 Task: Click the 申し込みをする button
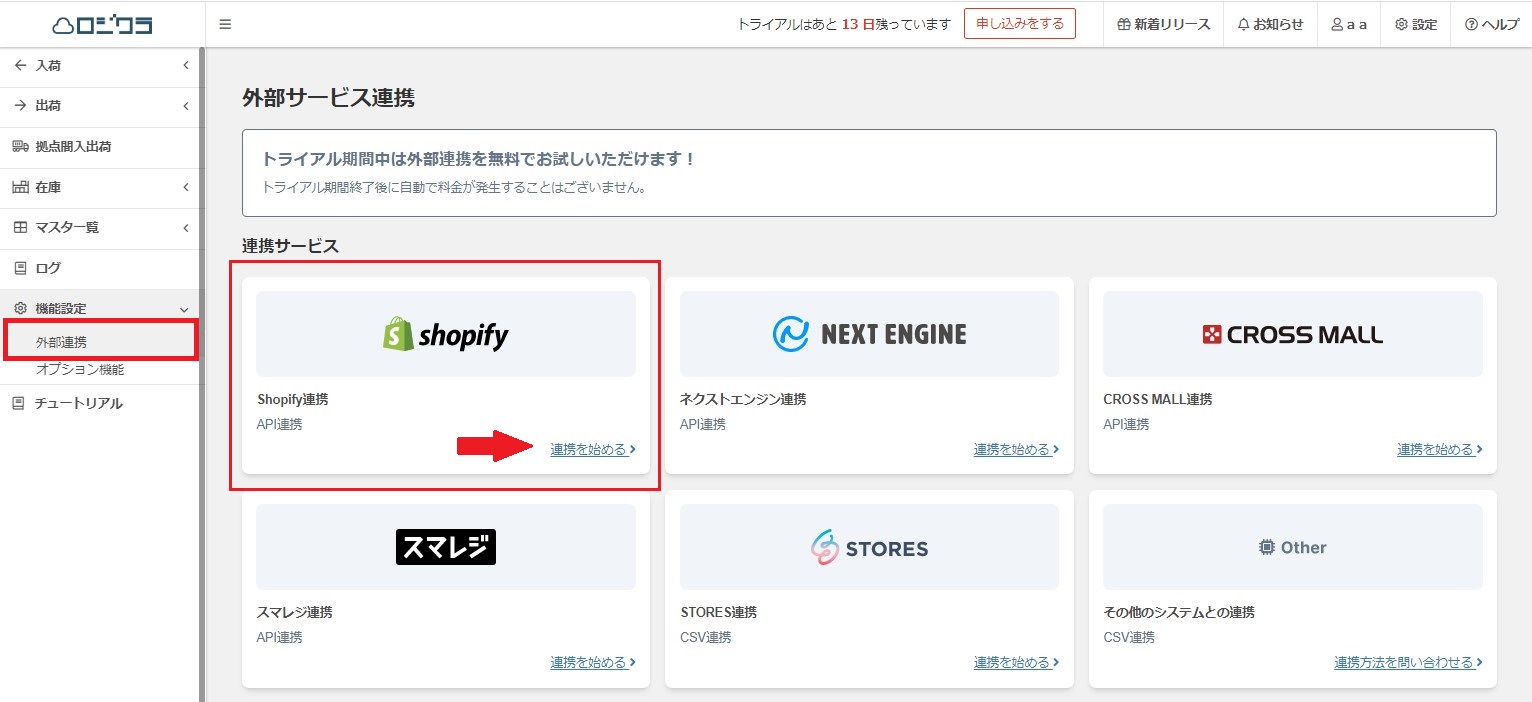[1020, 24]
